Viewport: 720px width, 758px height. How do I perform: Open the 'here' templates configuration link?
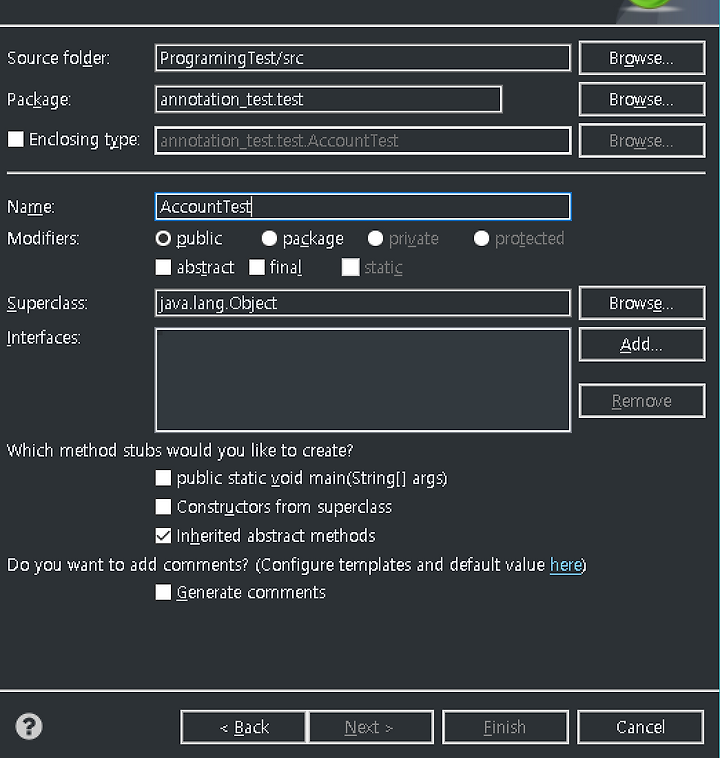tap(566, 565)
